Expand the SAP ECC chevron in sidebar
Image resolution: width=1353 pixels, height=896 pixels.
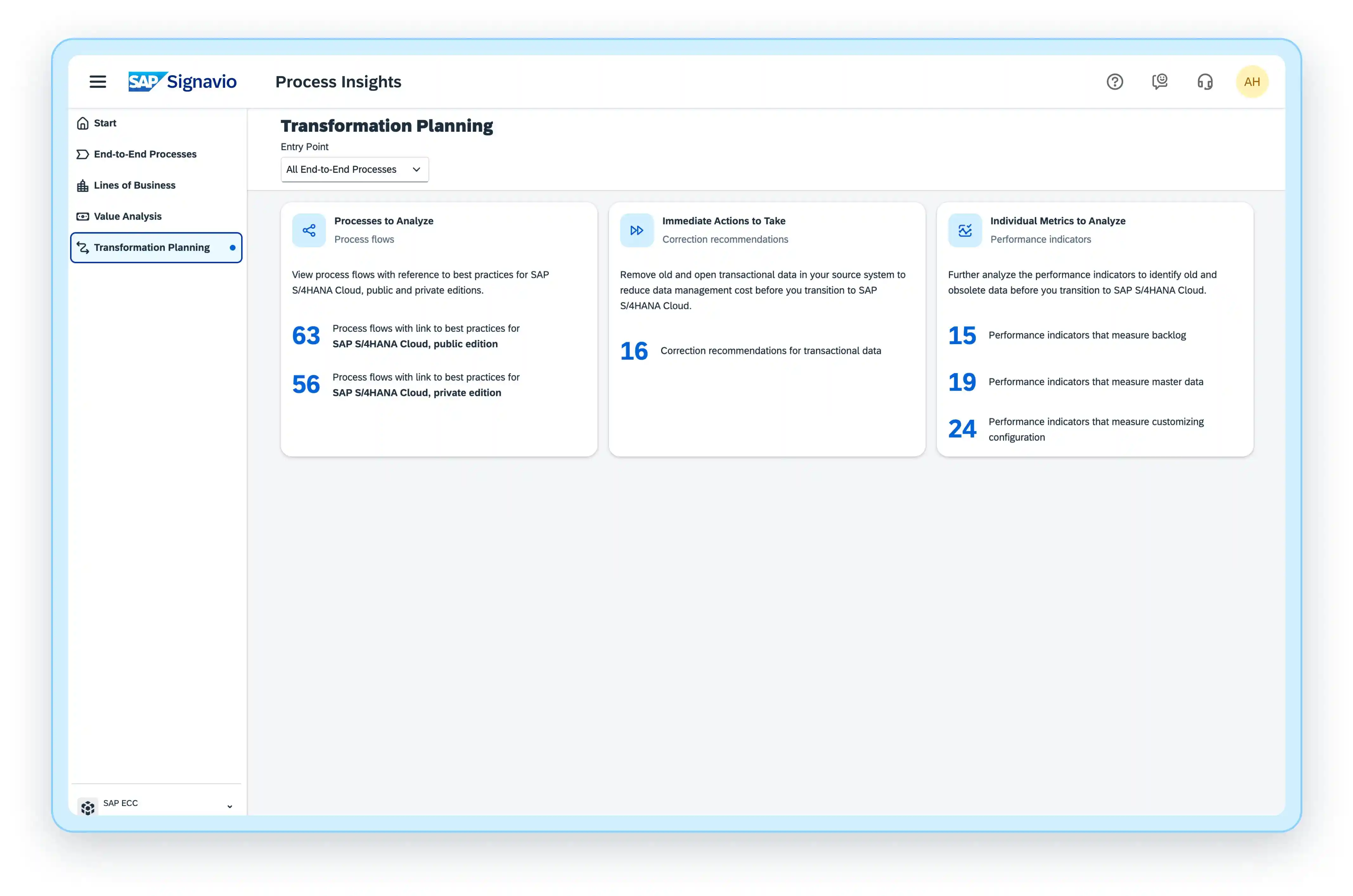pyautogui.click(x=230, y=806)
